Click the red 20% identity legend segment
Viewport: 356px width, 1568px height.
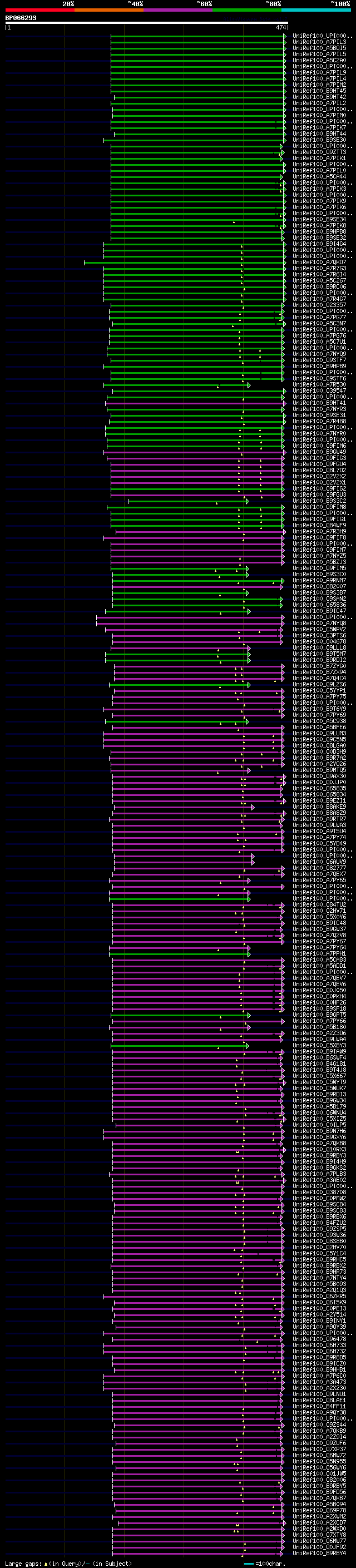click(39, 10)
